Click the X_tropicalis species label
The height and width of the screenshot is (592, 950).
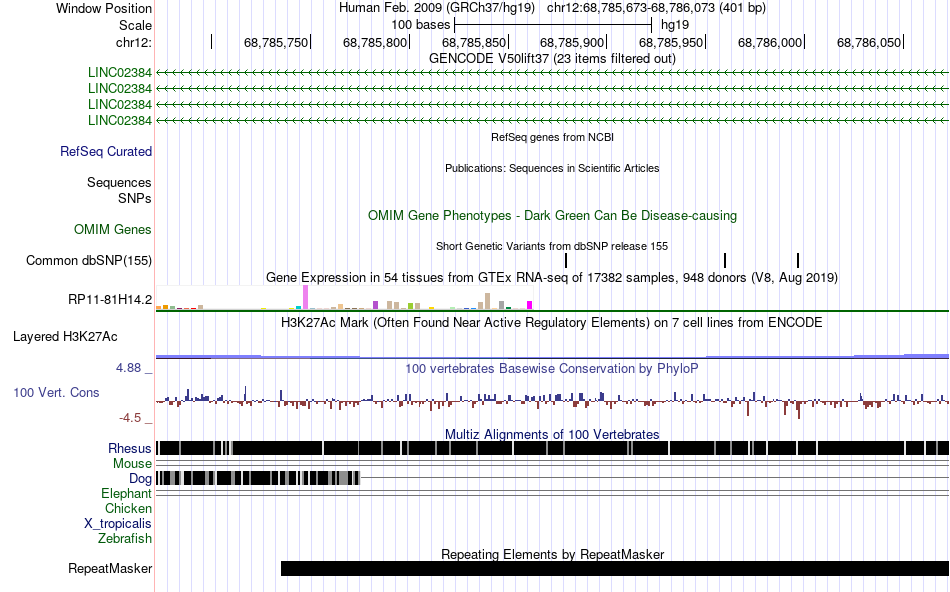118,524
